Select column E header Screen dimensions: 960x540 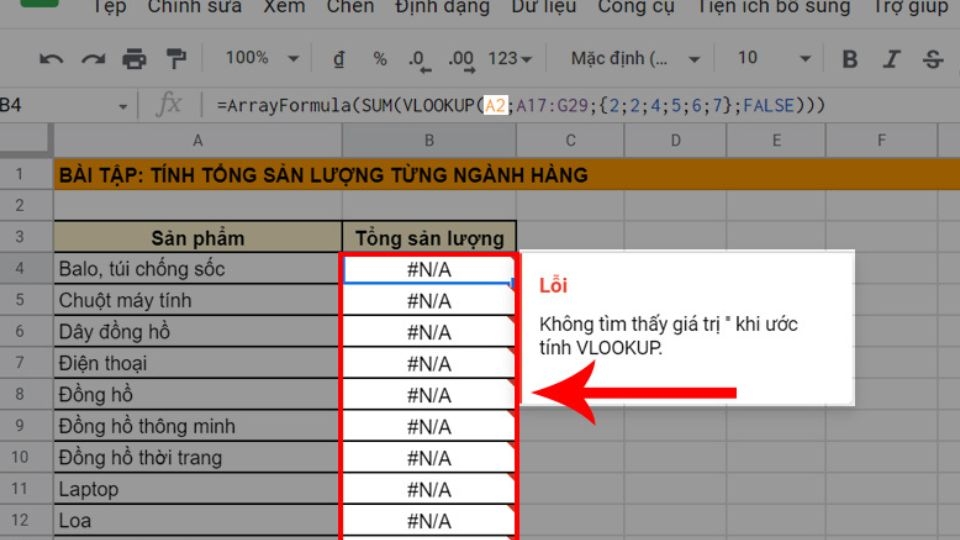tap(776, 140)
